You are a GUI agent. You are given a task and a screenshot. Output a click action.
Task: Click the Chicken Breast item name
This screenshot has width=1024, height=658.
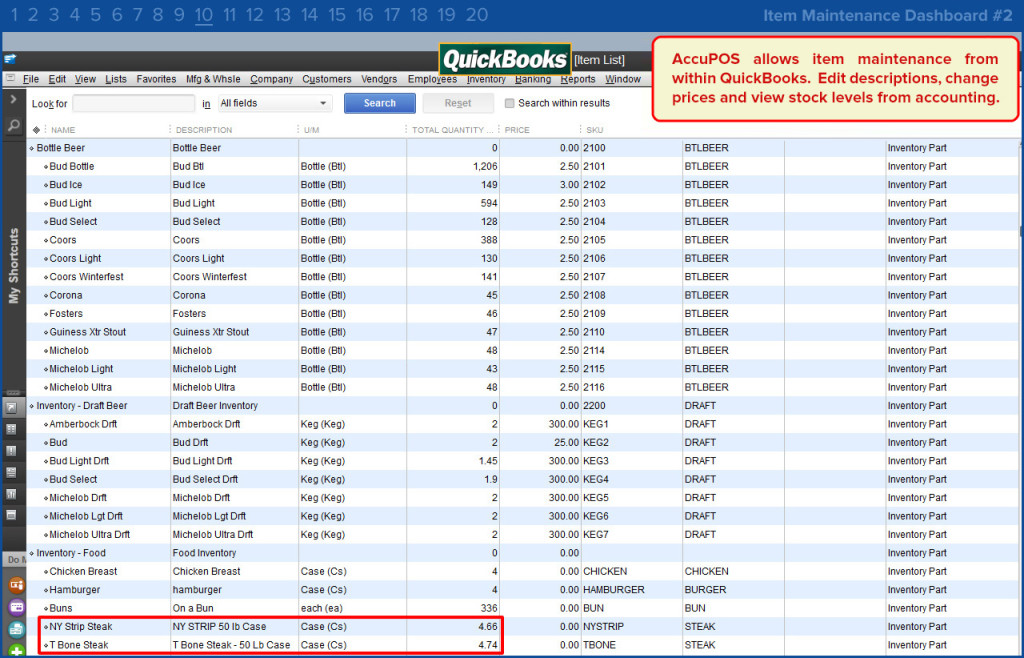[x=83, y=571]
